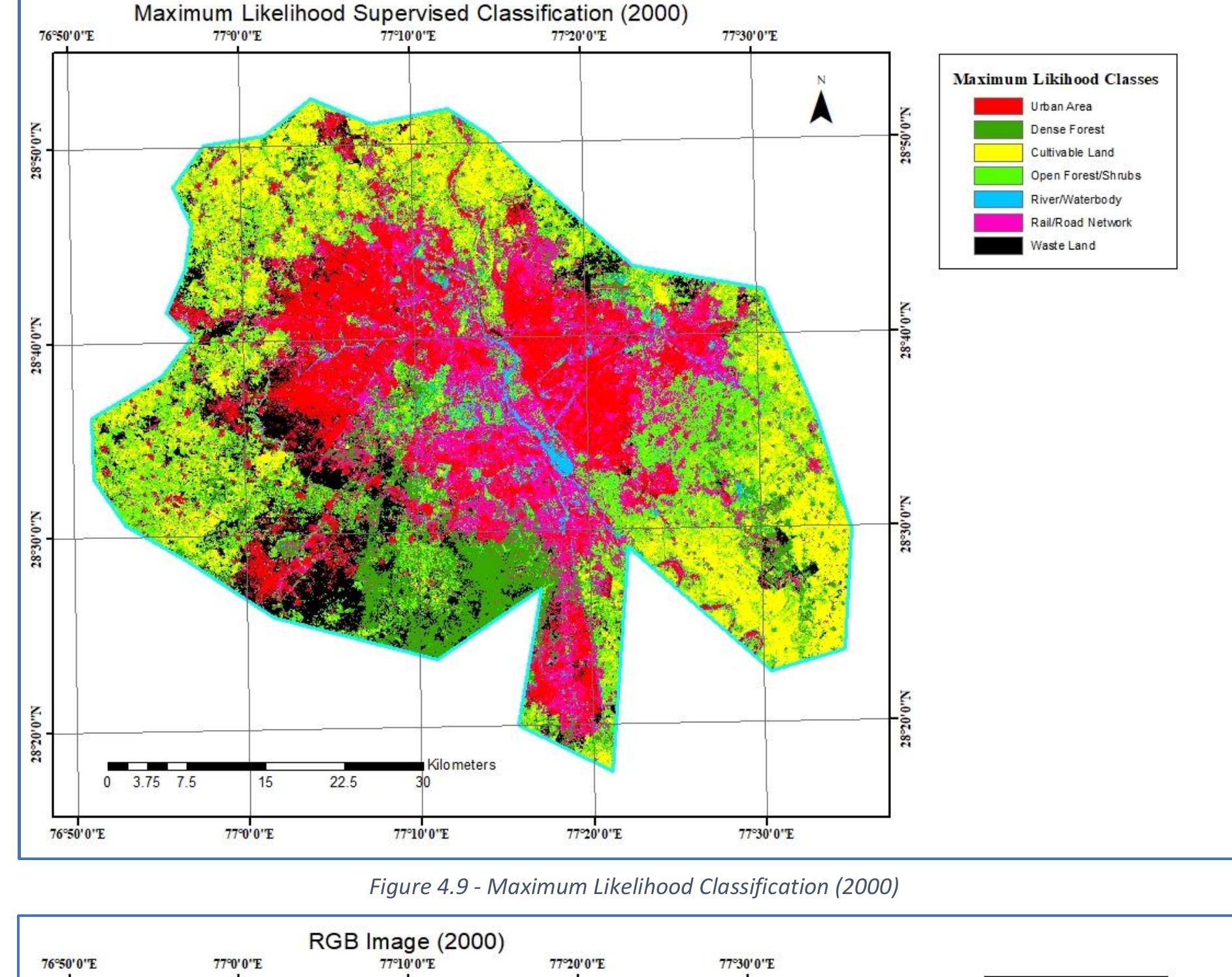Click the 30 kilometer mark on scale
The image size is (1232, 977).
[x=424, y=782]
